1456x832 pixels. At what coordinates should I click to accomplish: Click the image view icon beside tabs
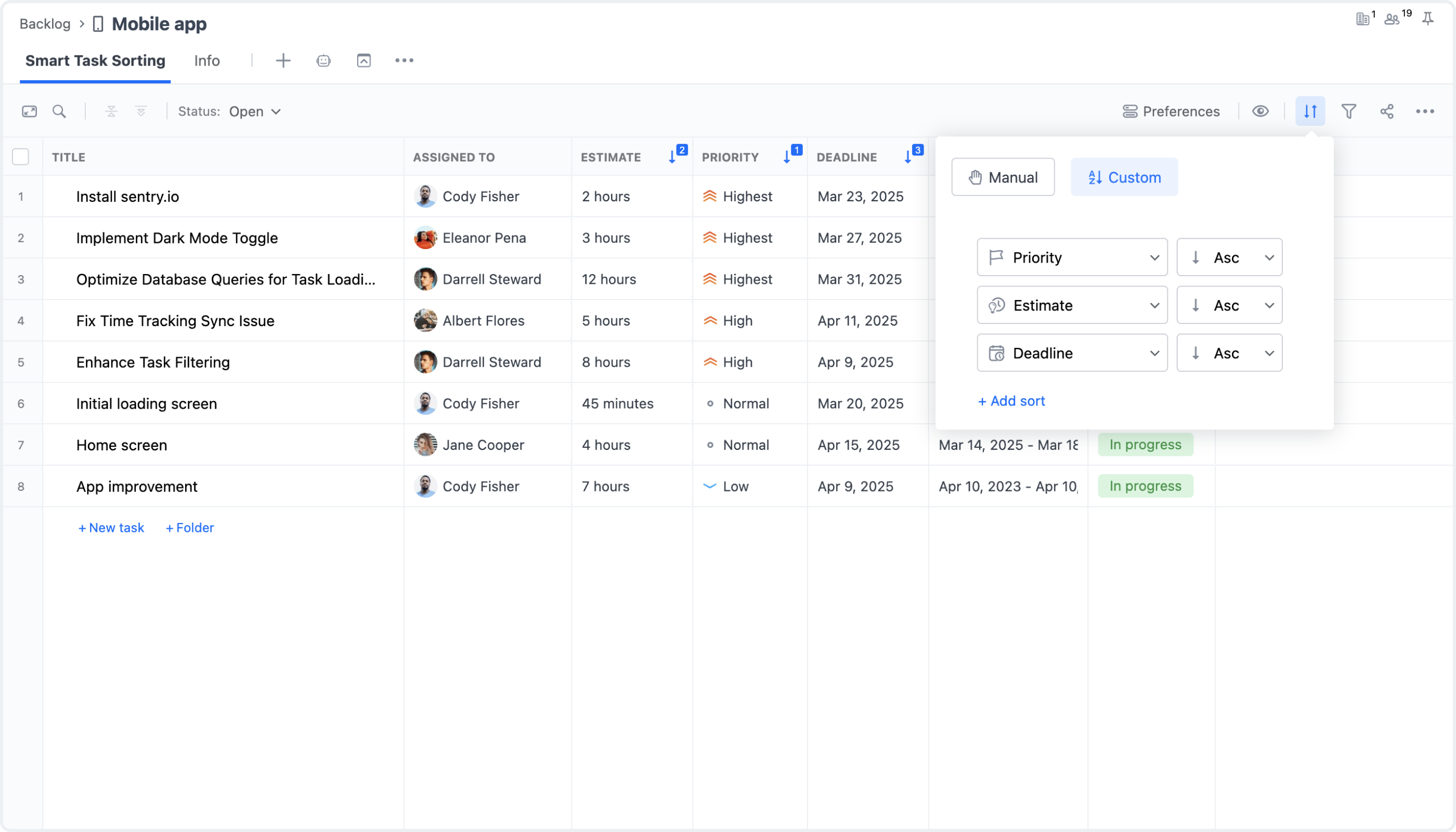364,60
